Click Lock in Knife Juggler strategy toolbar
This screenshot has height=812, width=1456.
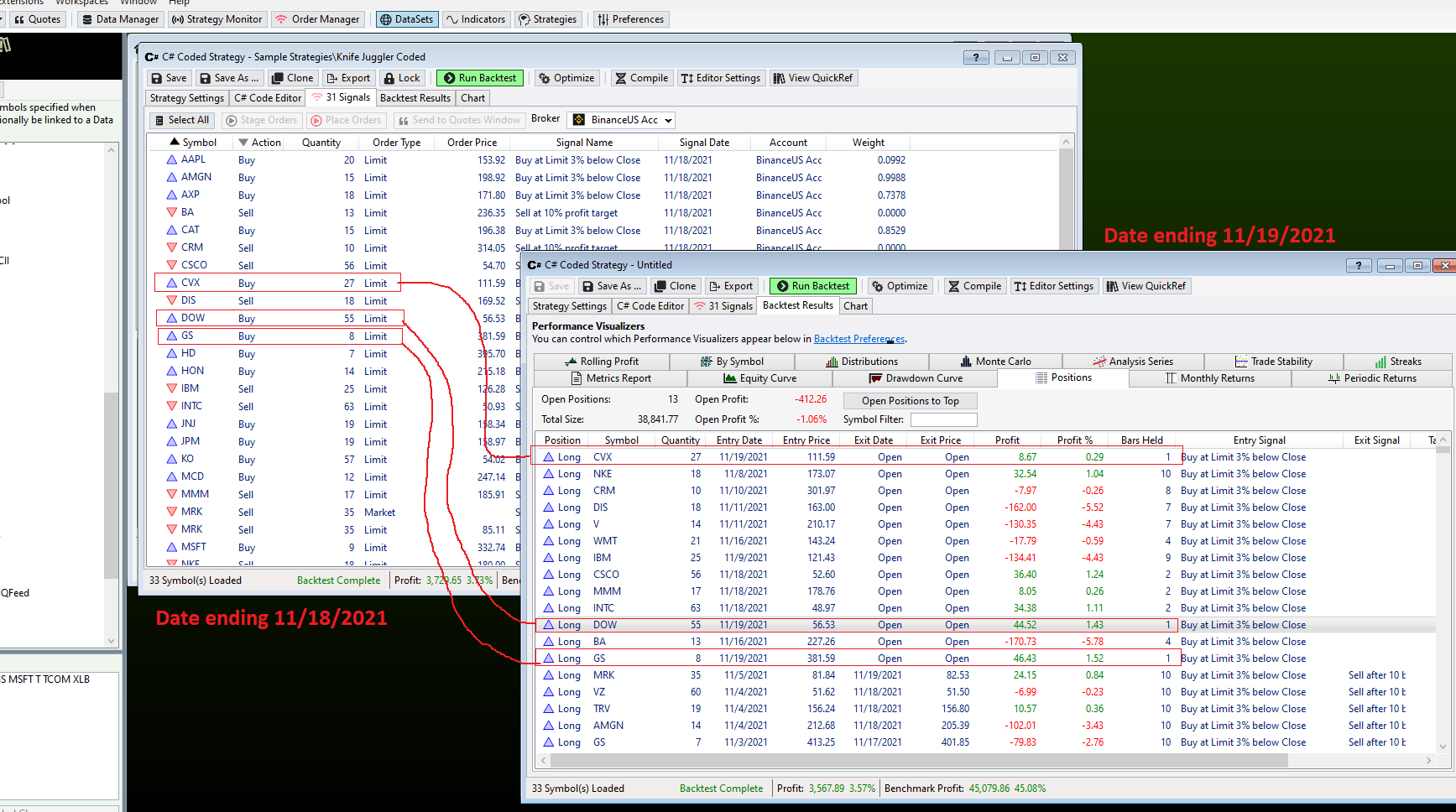tap(401, 78)
